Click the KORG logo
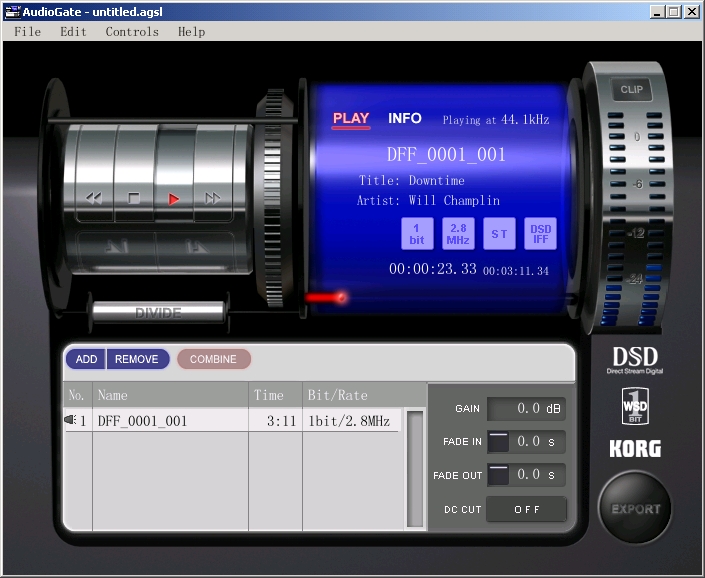The height and width of the screenshot is (578, 705). click(635, 449)
